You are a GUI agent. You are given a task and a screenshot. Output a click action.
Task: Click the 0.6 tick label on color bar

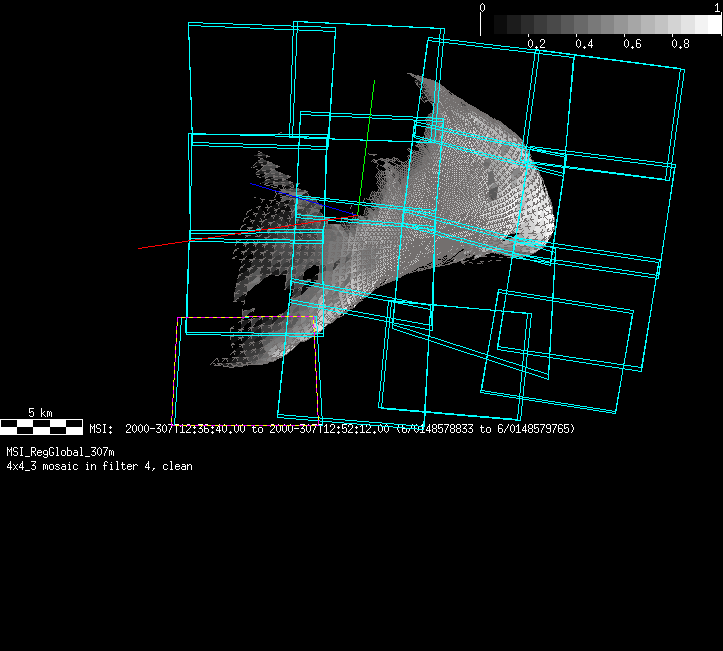[632, 44]
